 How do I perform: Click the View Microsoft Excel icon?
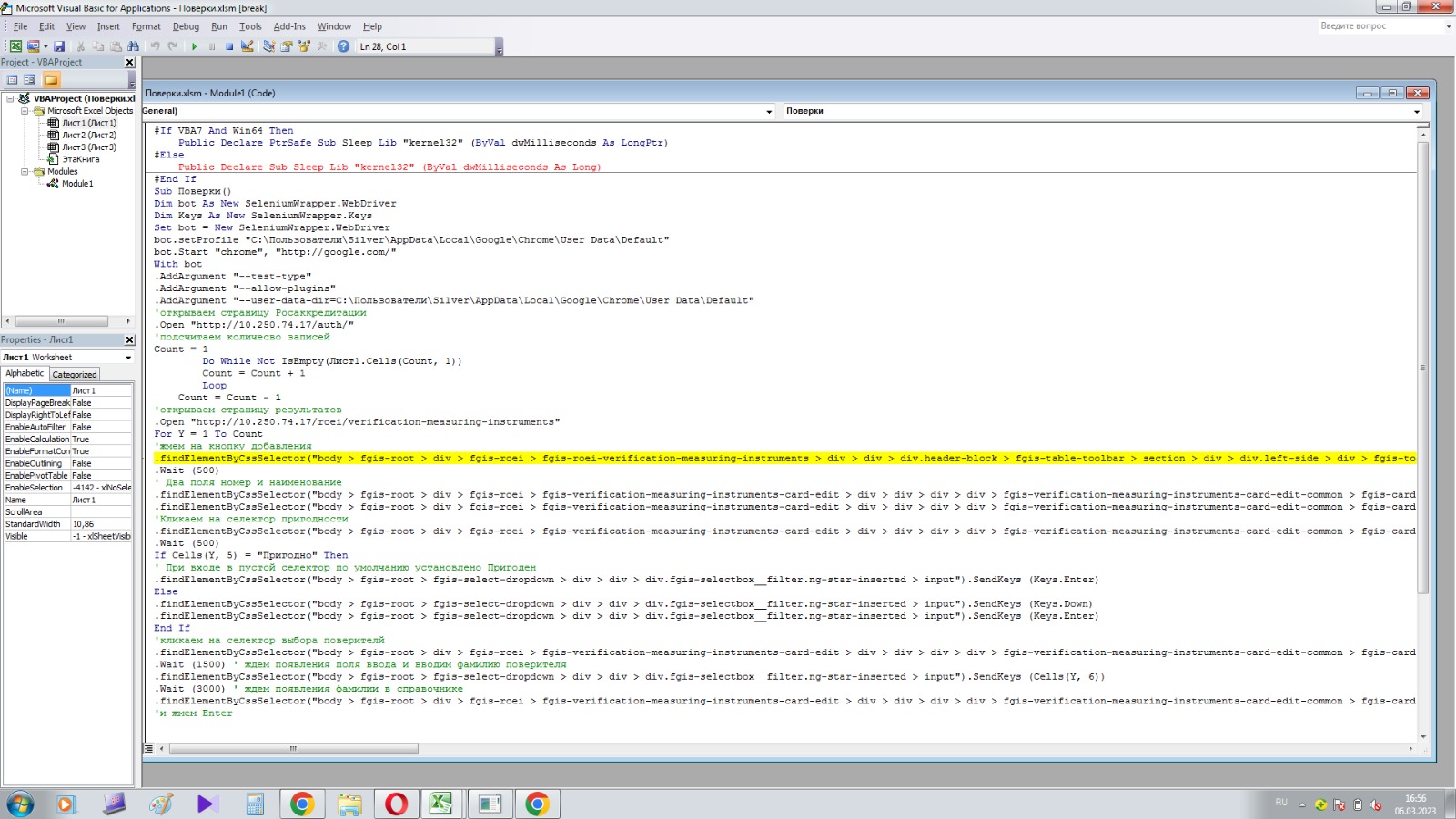point(15,46)
